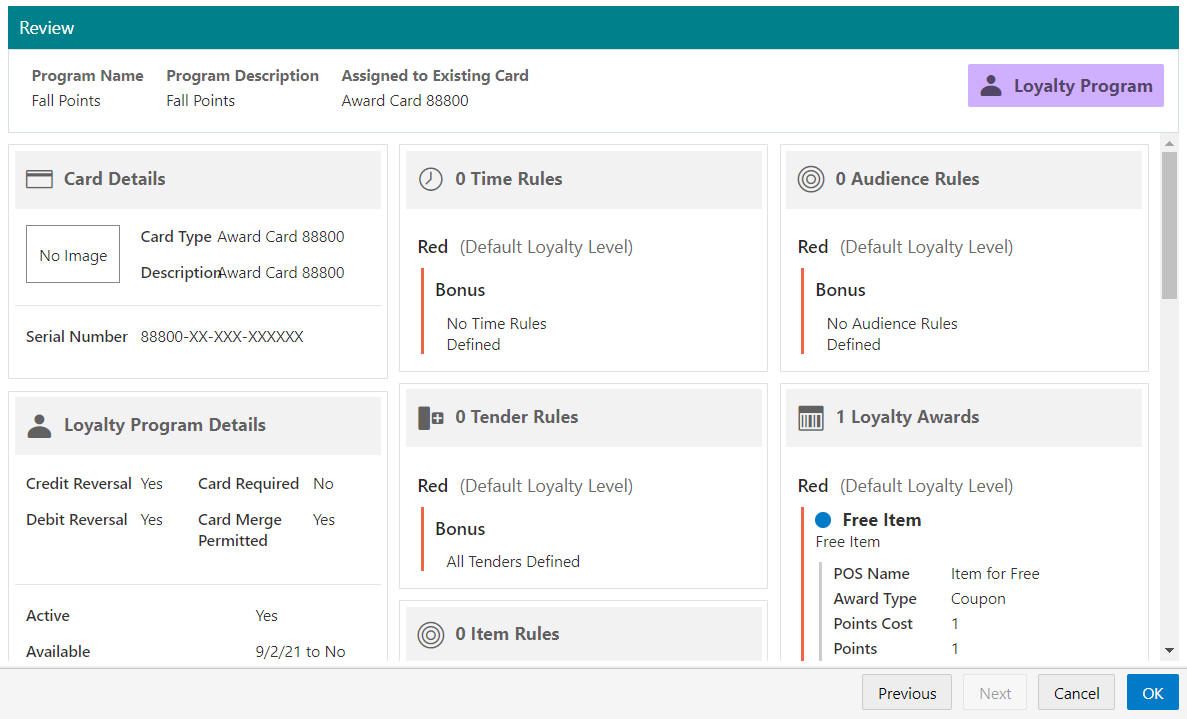Viewport: 1187px width, 719px height.
Task: Click the target icon beside Audience Rules
Action: [x=811, y=179]
